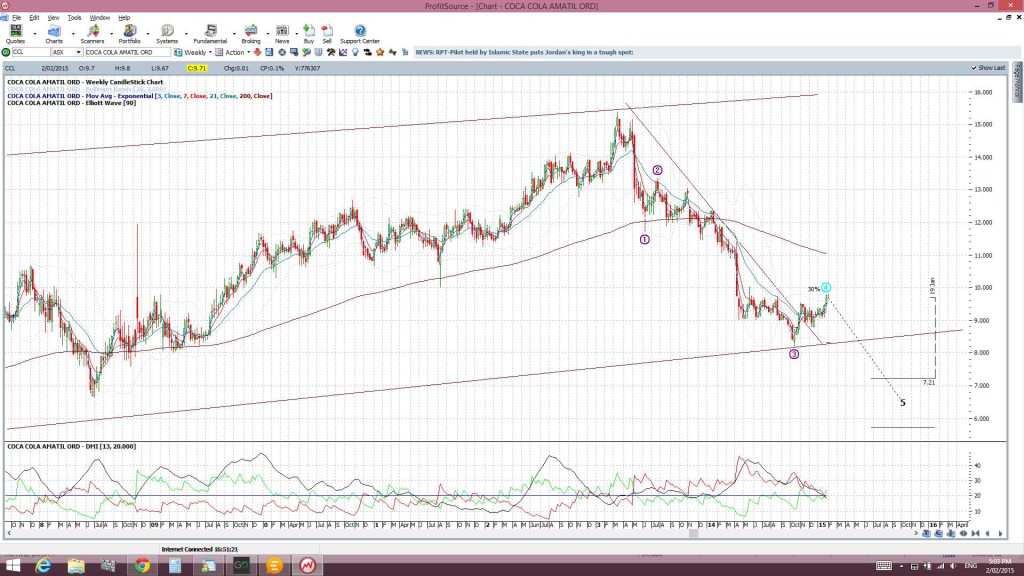1024x576 pixels.
Task: Open the Portfolio tool
Action: click(129, 34)
